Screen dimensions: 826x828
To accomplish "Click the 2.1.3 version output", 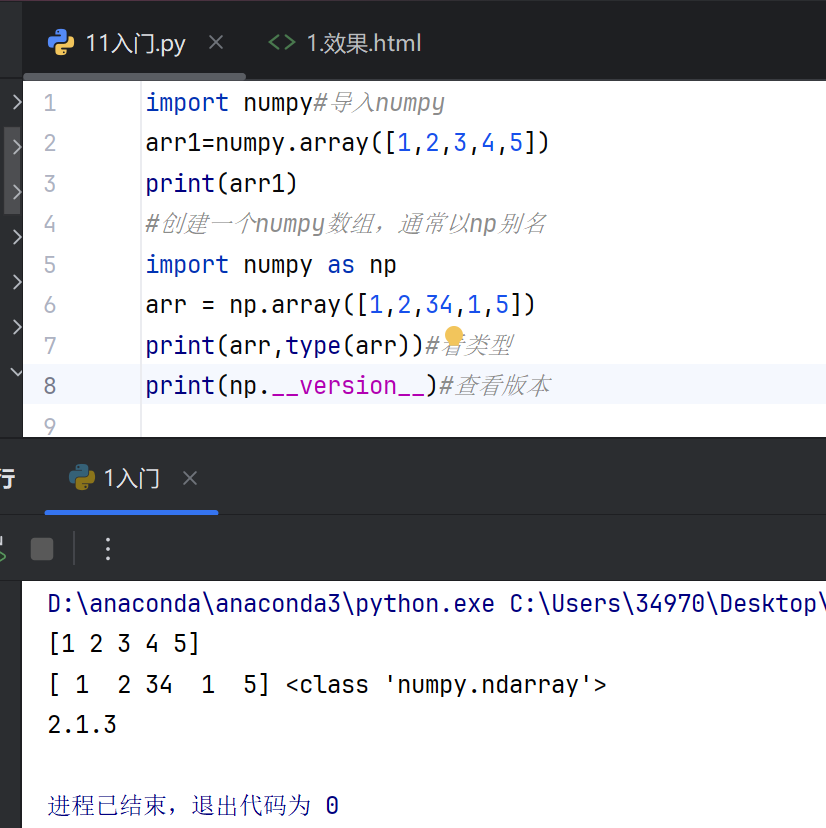I will click(82, 725).
